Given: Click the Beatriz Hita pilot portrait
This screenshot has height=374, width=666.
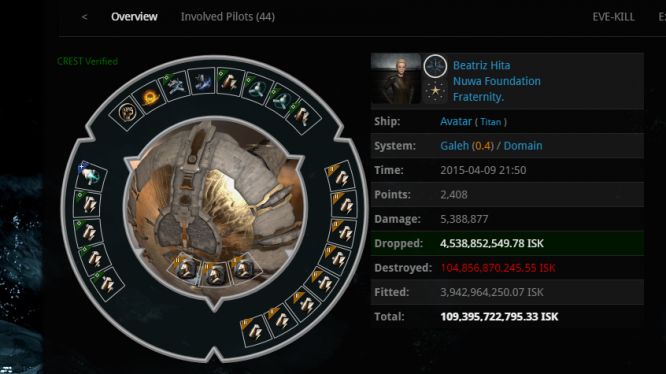Looking at the screenshot, I should [396, 79].
